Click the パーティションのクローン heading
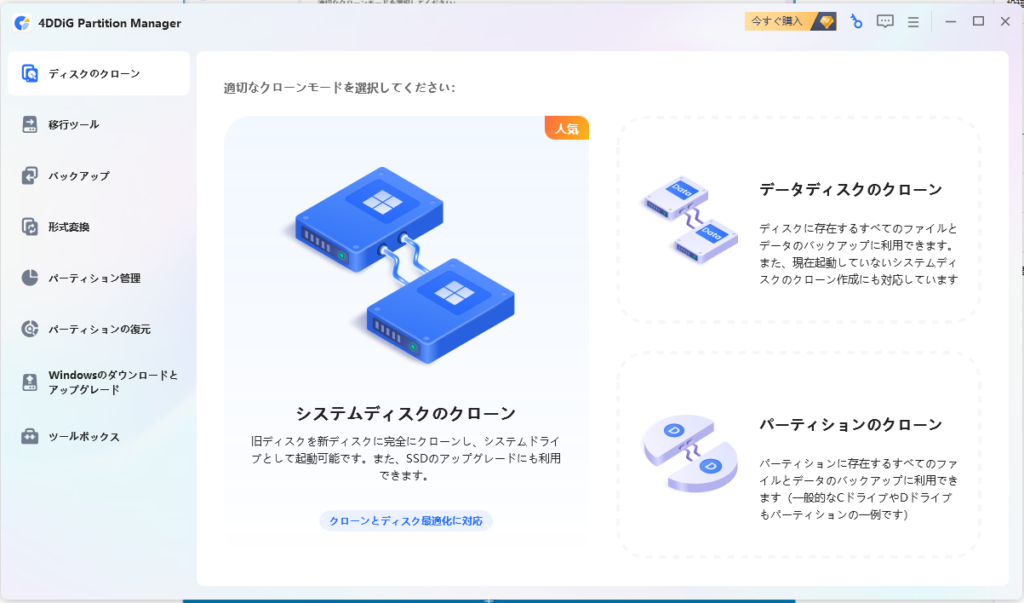This screenshot has height=603, width=1024. click(850, 425)
